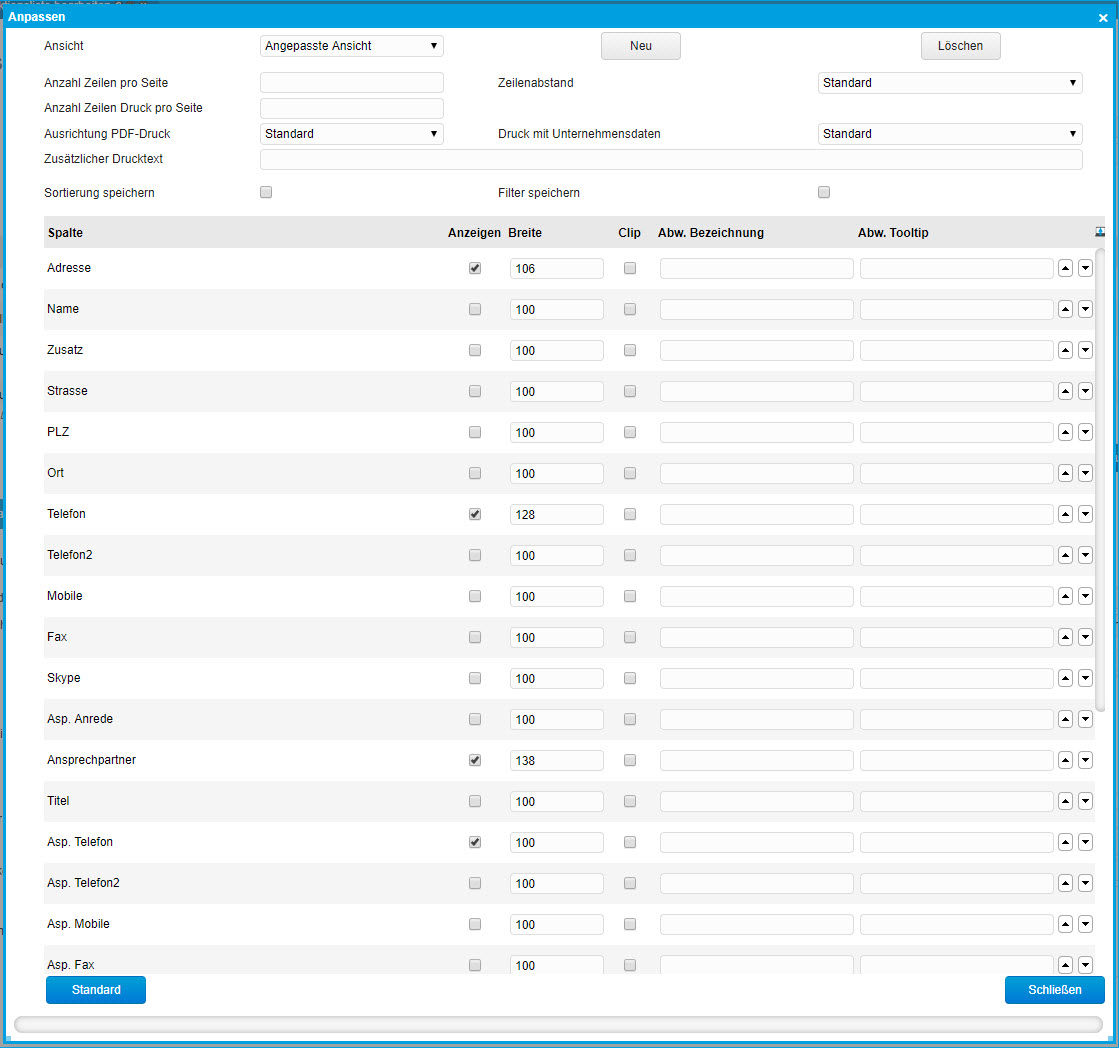Focus Zusätzlicher Drucktext field
Screen dimensions: 1119x1048
click(671, 159)
